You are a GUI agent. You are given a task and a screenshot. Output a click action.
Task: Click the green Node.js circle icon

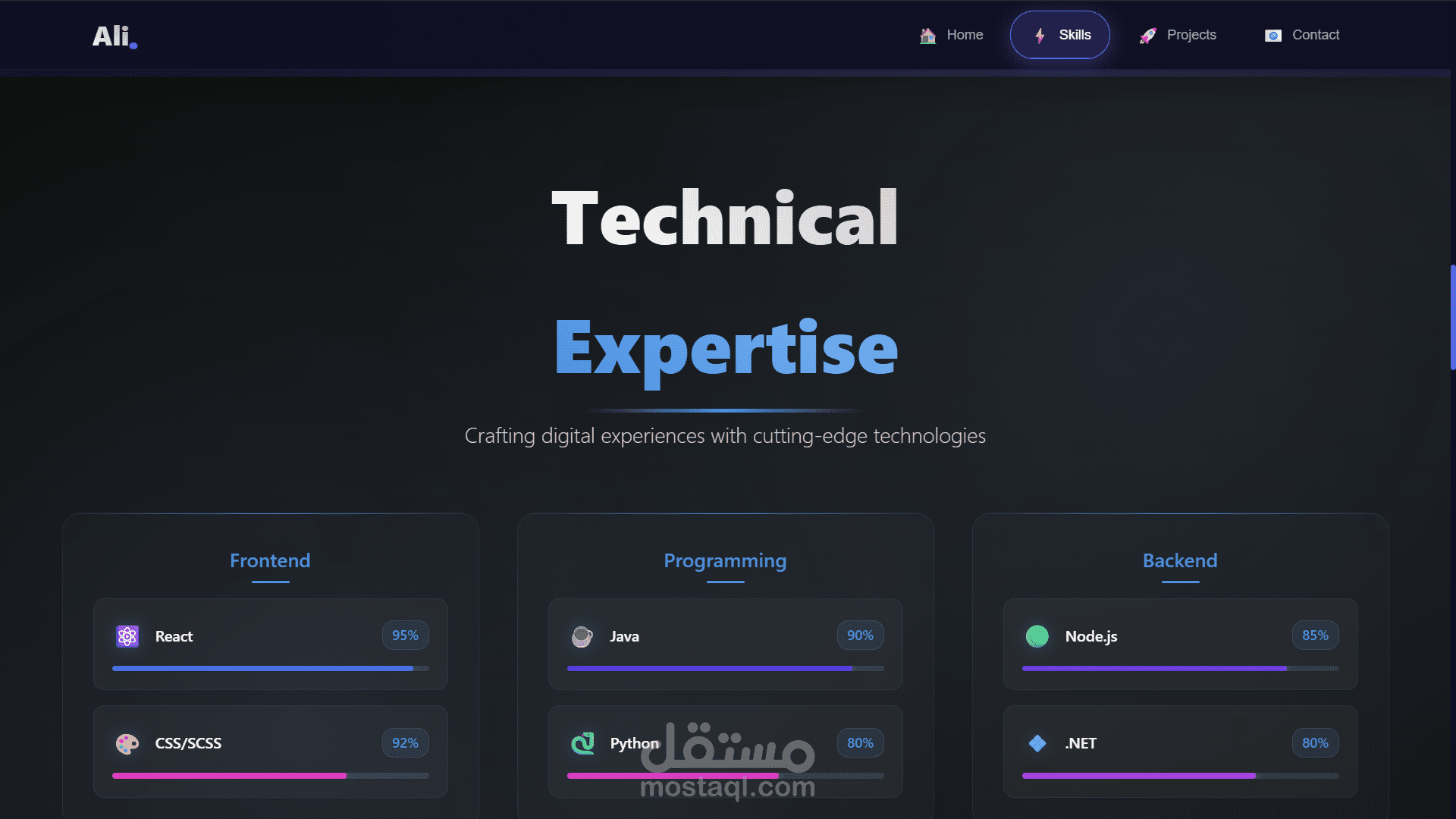point(1037,636)
